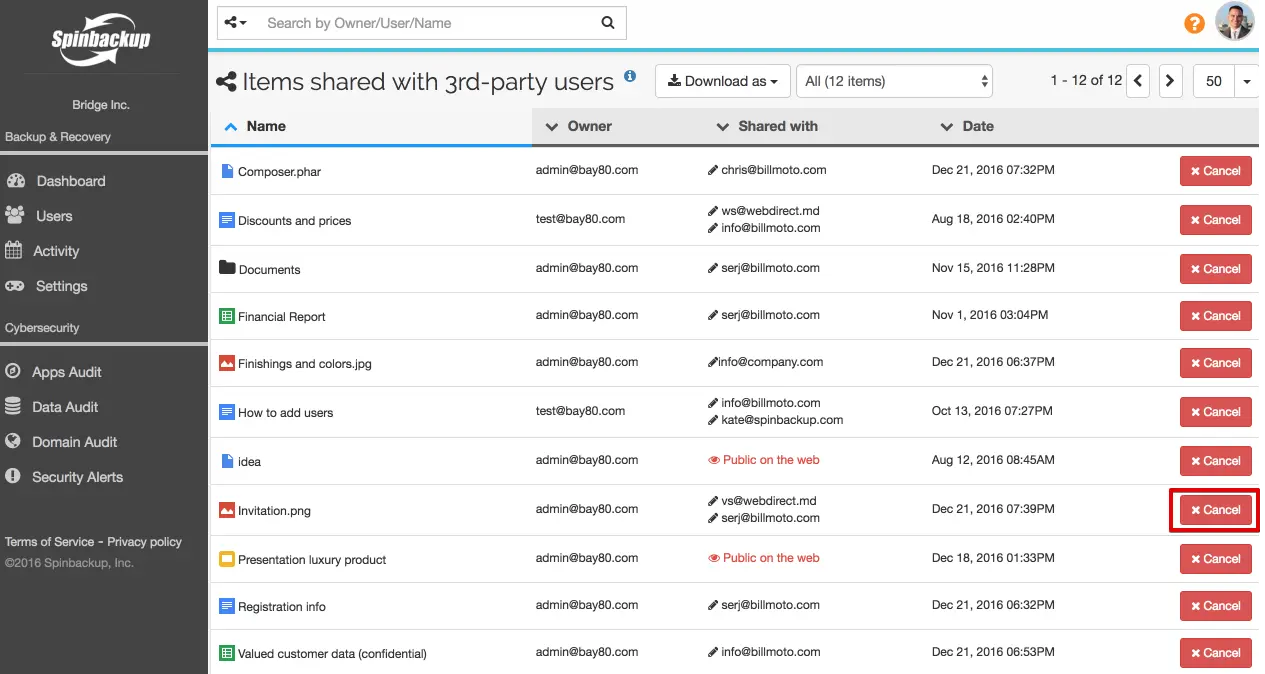Sort by the Owner column header
The image size is (1265, 674).
(589, 126)
